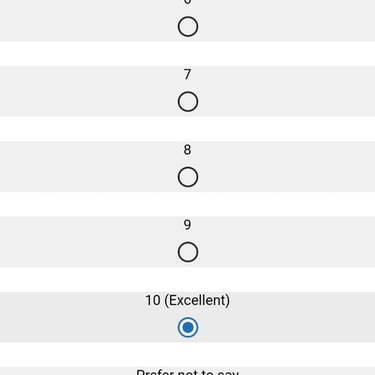Pick rating 7 via its gray row
The image size is (375, 375).
coord(187,91)
